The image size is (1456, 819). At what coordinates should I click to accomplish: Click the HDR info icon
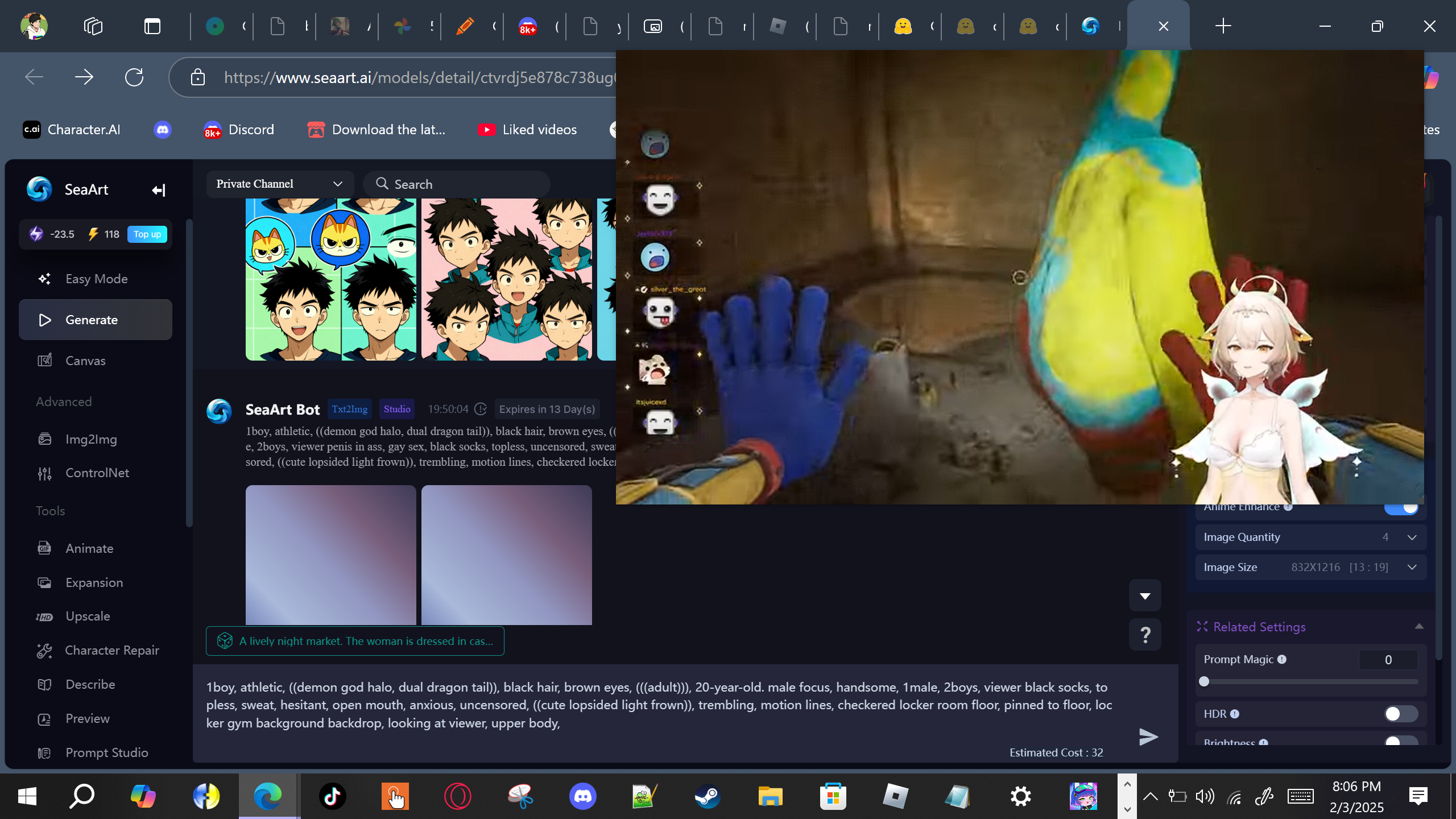1235,714
